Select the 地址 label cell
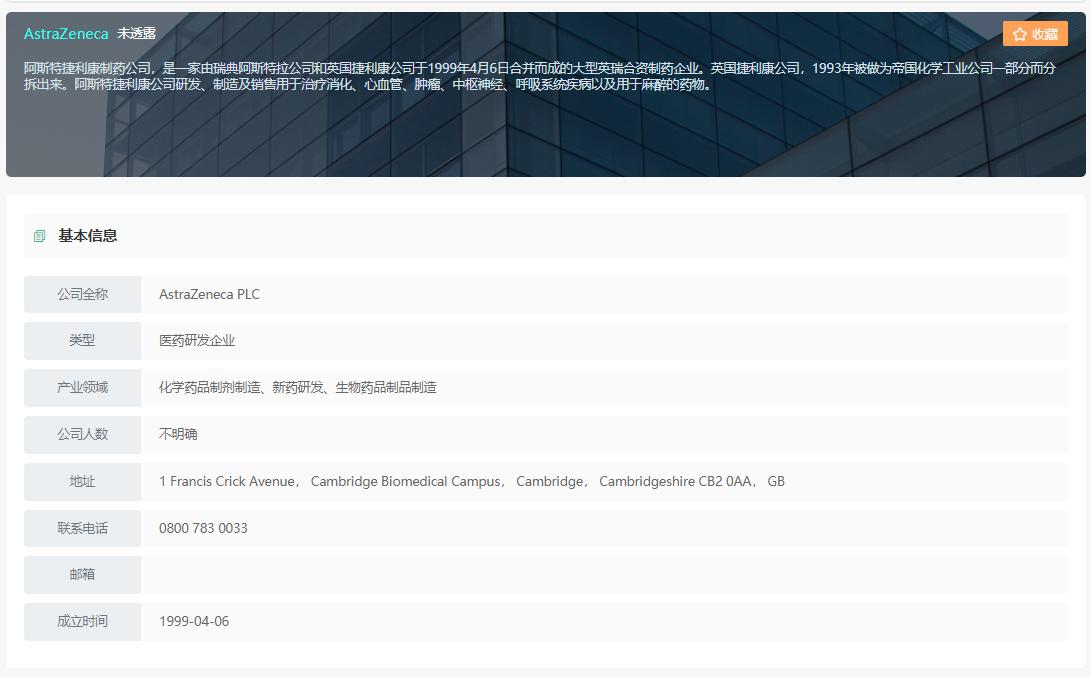 pos(82,481)
